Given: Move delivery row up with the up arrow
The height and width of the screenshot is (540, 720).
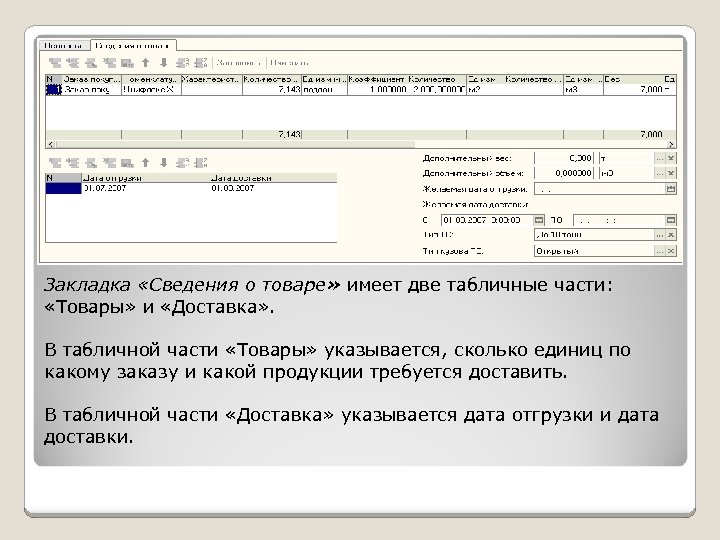Looking at the screenshot, I should coord(146,163).
